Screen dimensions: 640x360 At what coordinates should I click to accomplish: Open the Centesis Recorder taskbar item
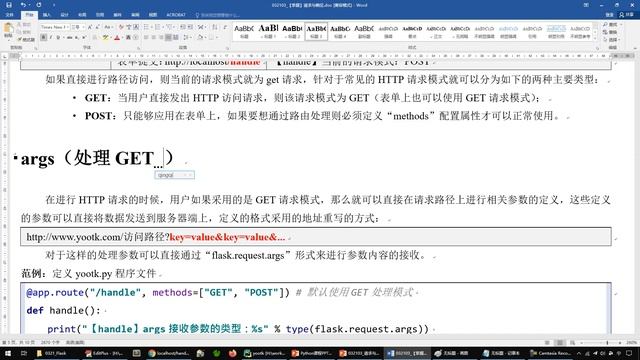(550, 353)
